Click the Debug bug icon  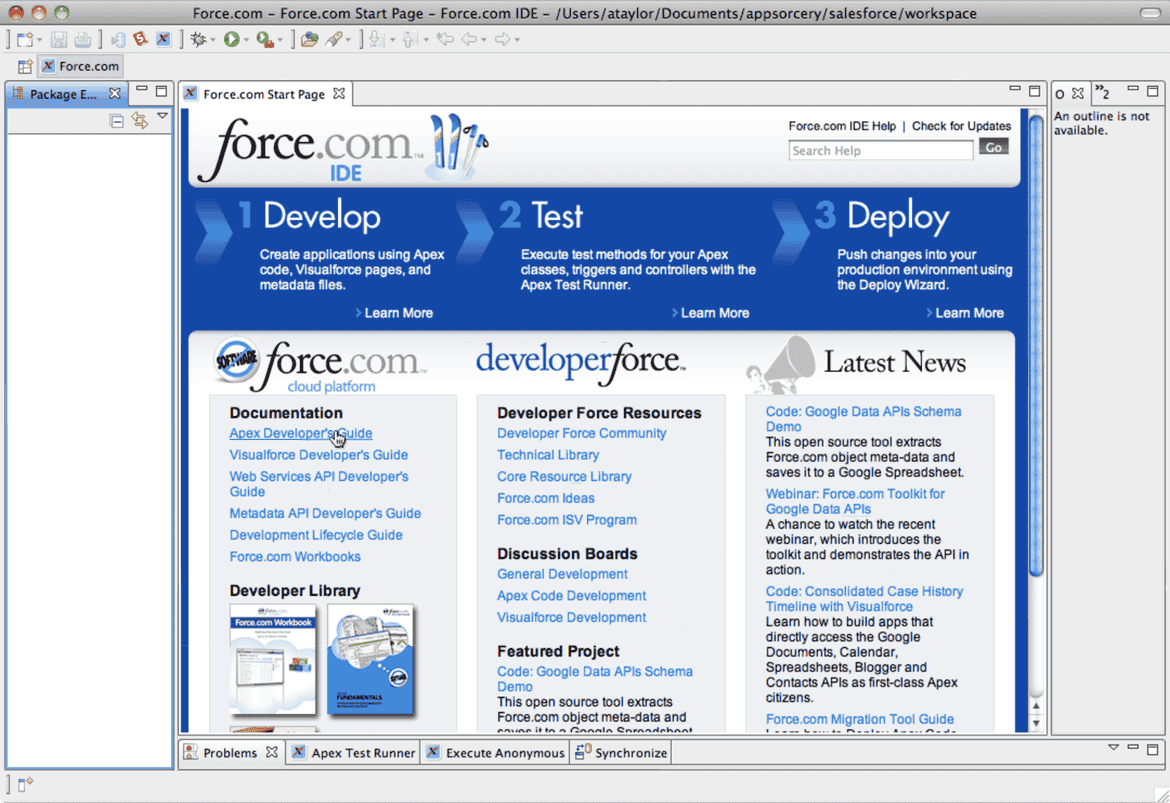click(198, 40)
